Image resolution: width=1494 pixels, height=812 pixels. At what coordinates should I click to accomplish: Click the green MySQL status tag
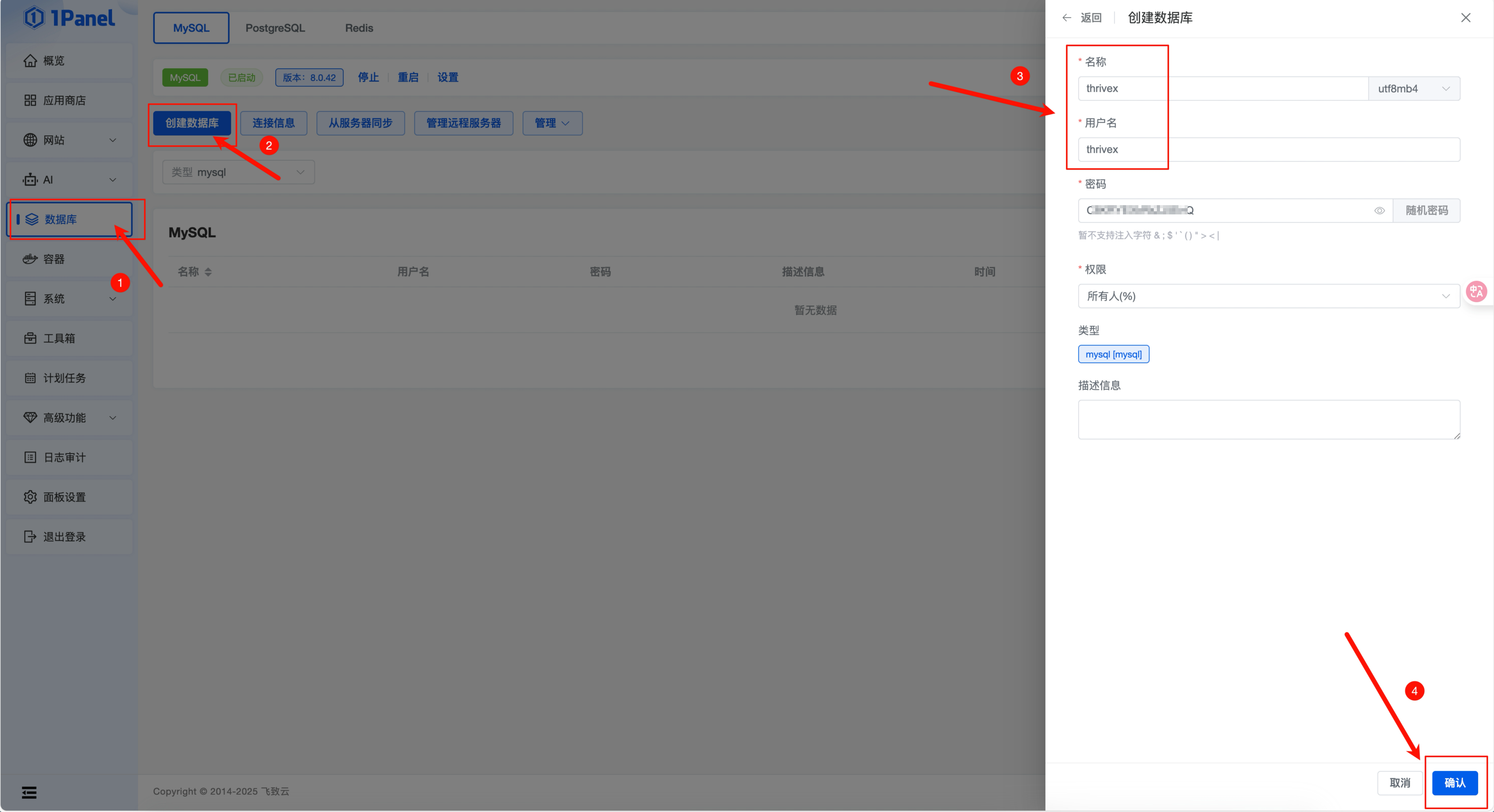185,77
